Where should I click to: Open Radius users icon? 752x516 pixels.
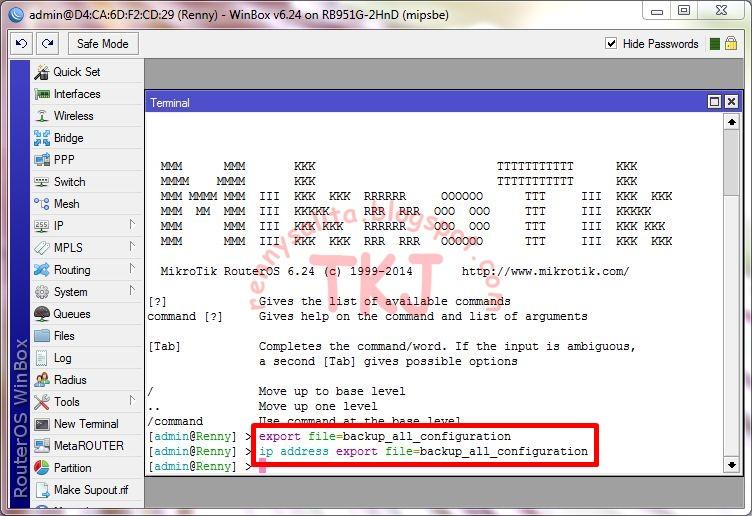point(42,380)
